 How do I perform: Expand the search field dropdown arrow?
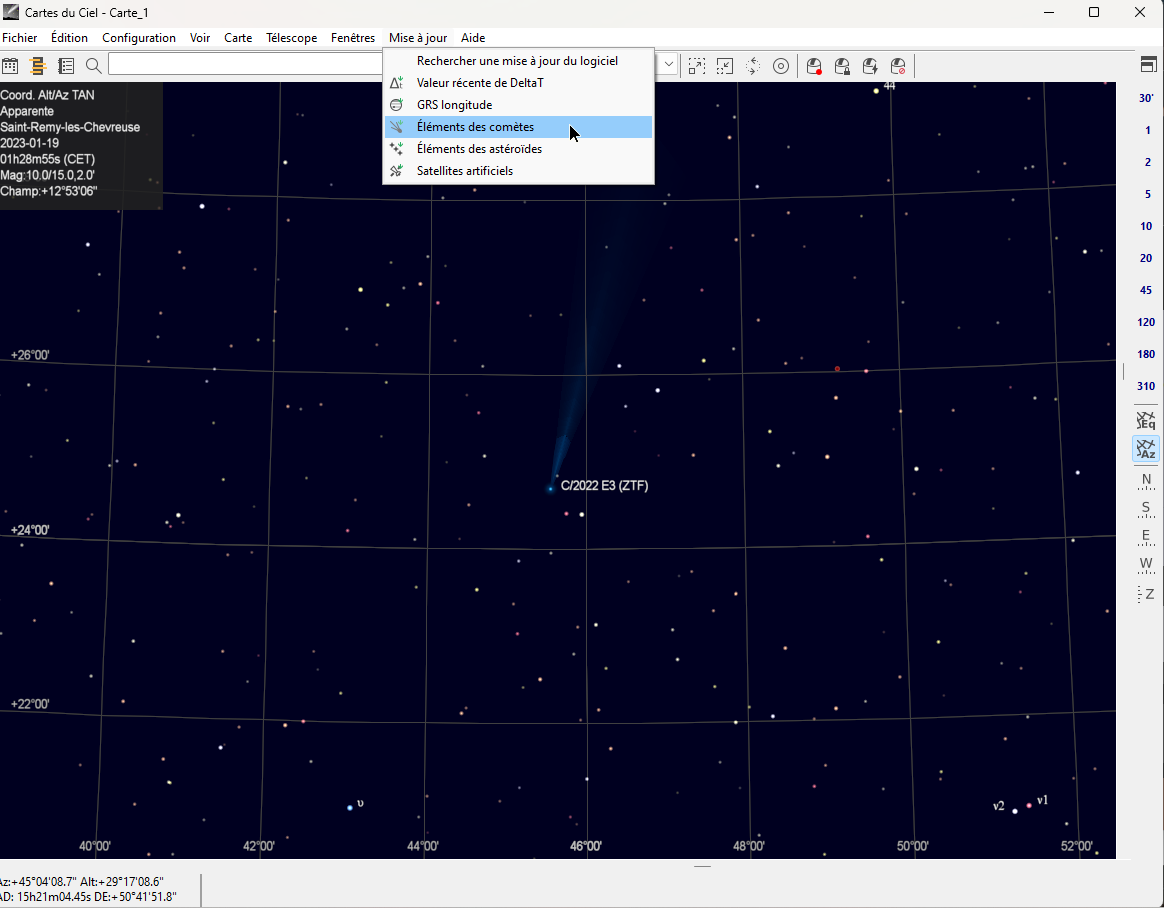(668, 65)
